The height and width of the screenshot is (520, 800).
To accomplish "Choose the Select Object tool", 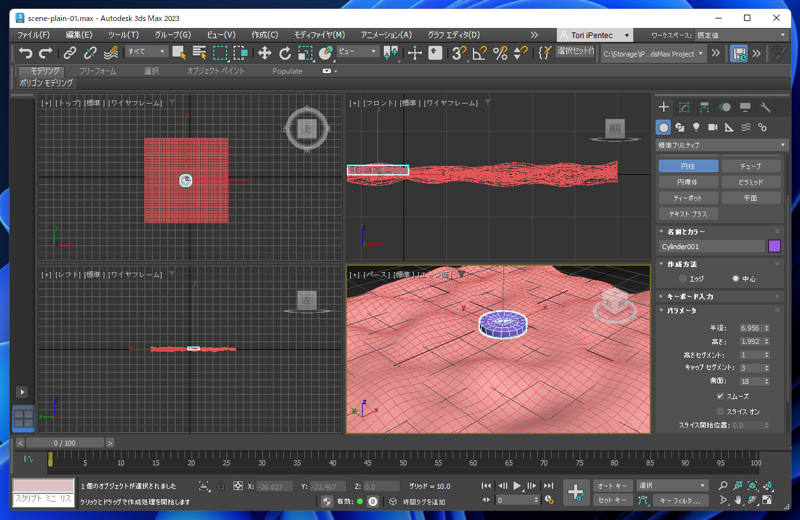I will tap(179, 53).
